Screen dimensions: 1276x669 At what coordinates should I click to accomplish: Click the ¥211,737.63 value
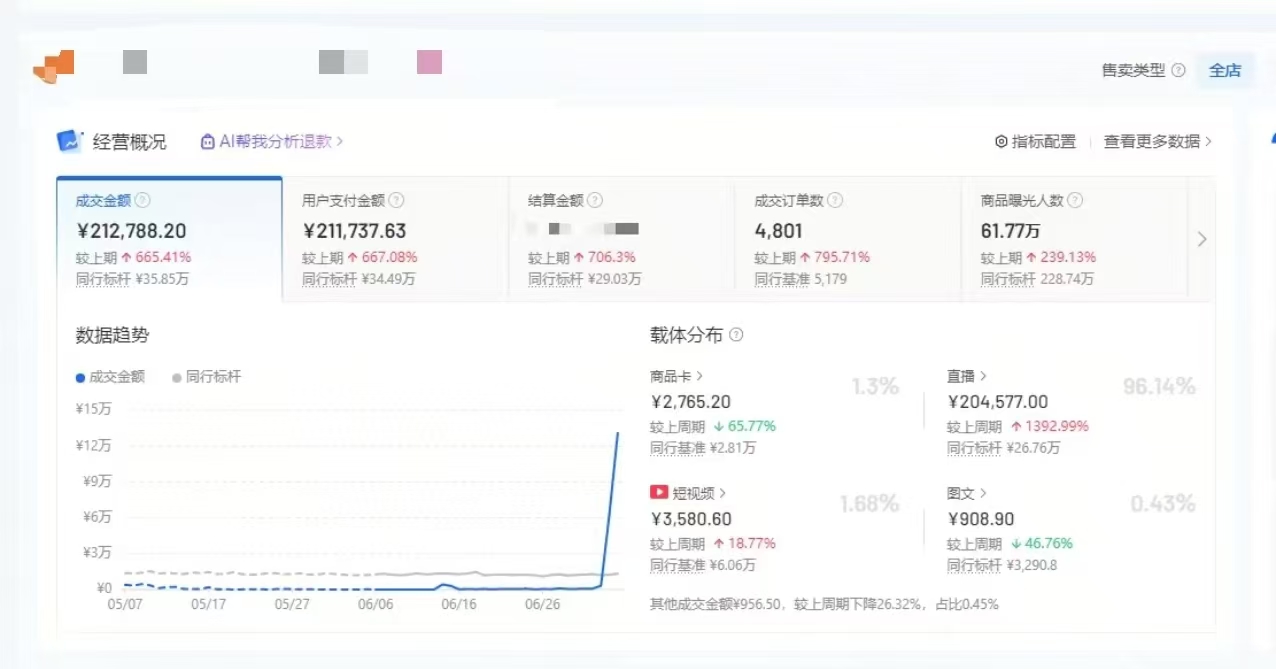pyautogui.click(x=354, y=231)
